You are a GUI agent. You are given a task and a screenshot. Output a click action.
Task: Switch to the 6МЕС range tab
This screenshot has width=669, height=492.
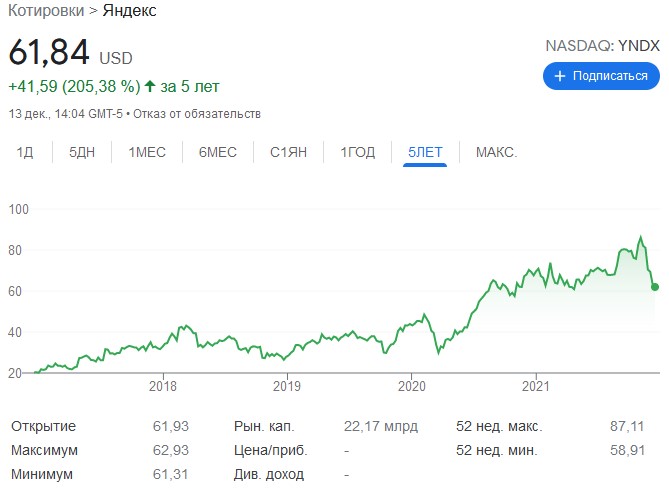pyautogui.click(x=218, y=152)
